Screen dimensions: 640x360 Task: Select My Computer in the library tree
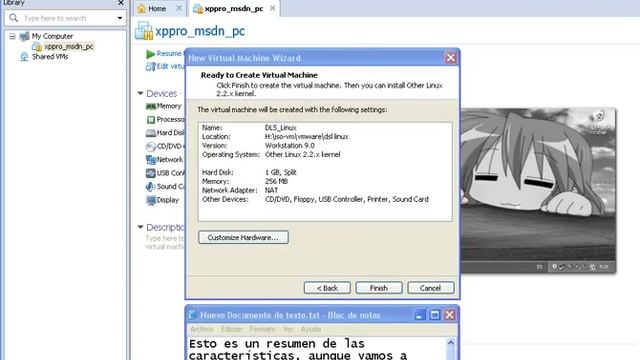(52, 36)
